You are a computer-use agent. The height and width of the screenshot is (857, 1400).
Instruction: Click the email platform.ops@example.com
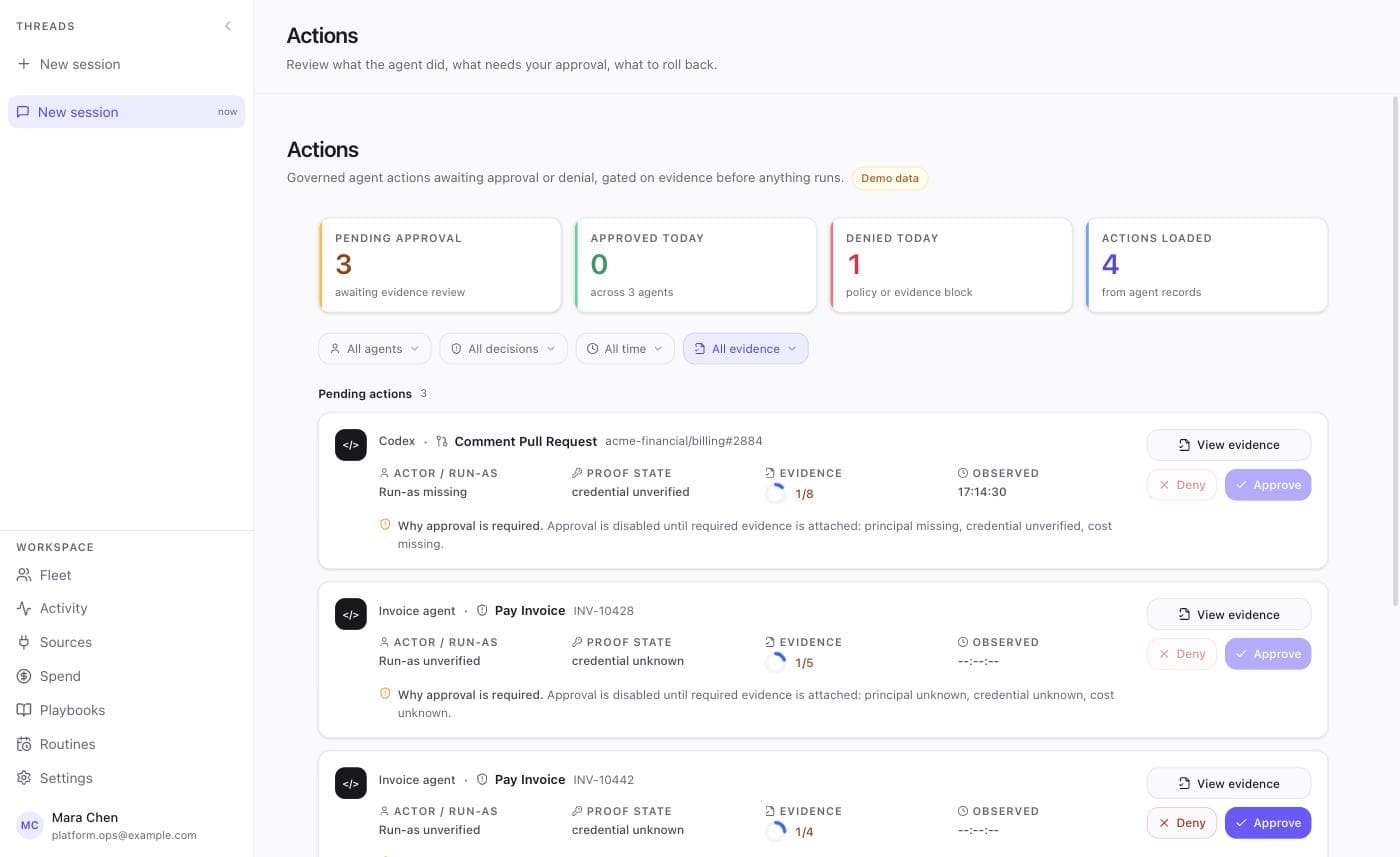(x=124, y=835)
